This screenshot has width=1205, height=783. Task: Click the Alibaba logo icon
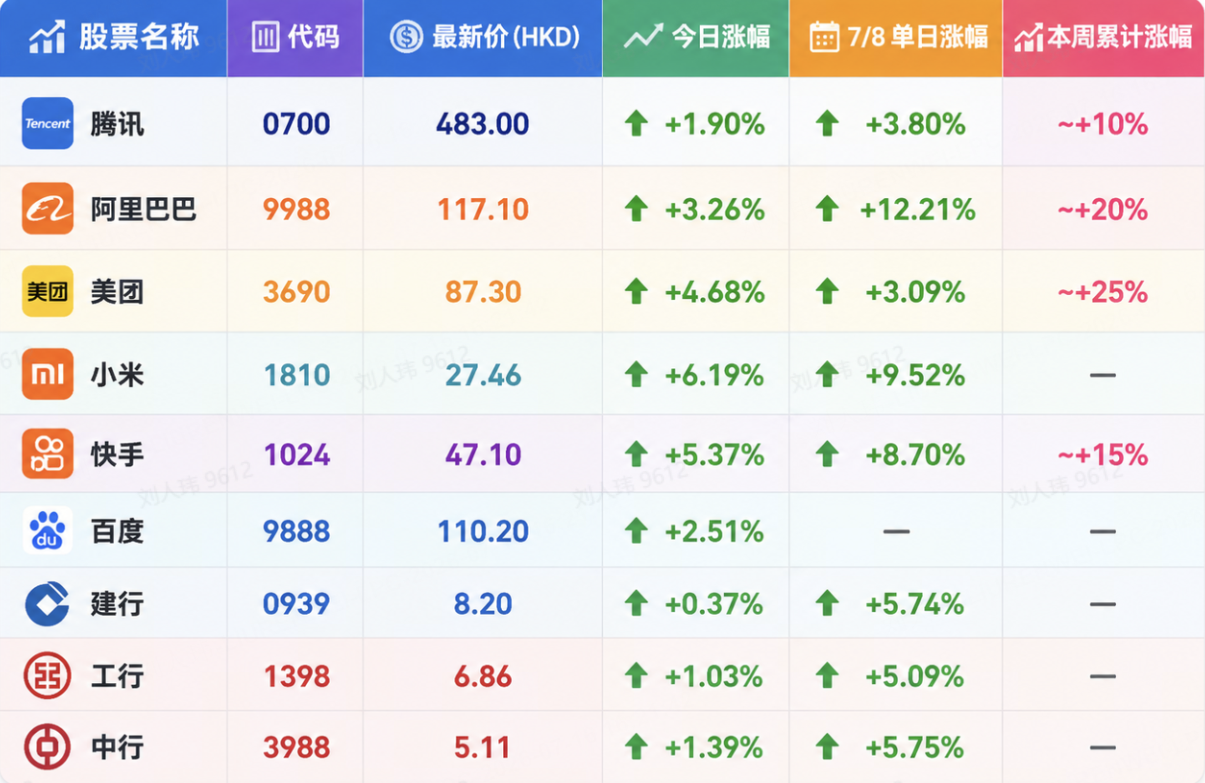(47, 209)
